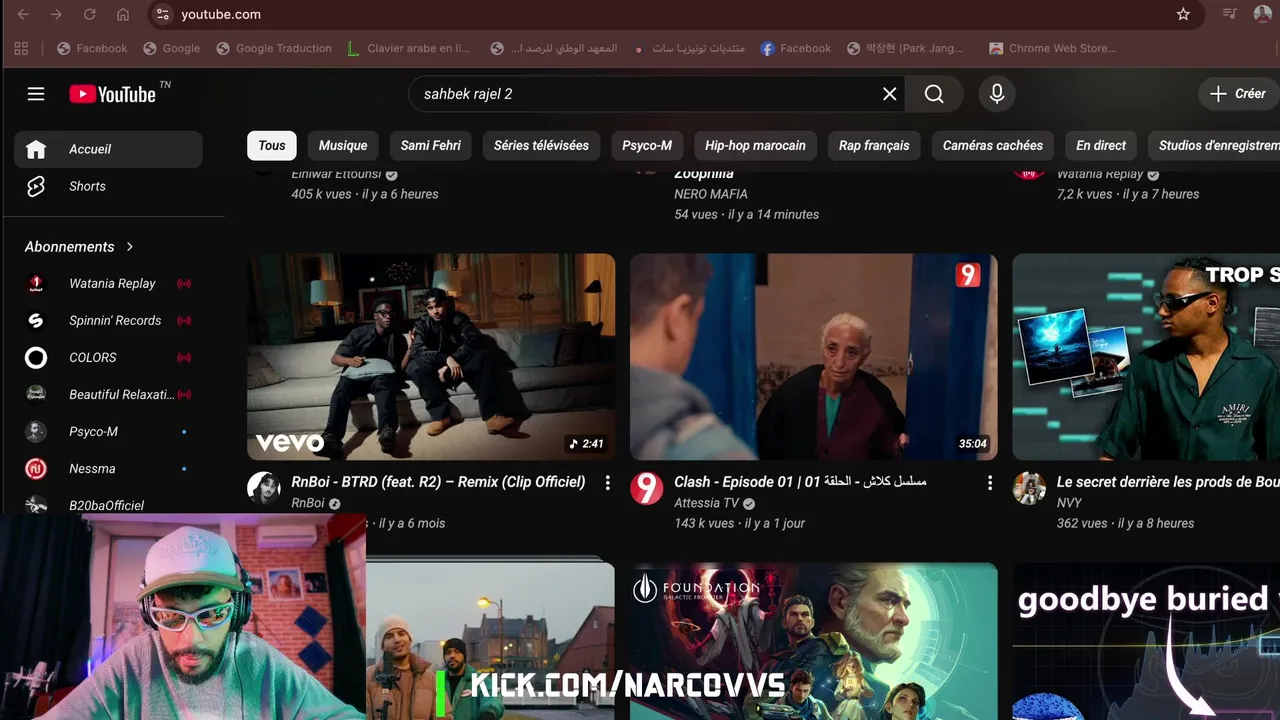Image resolution: width=1280 pixels, height=720 pixels.
Task: Open more options for RnBoi BTRD video
Action: pos(607,482)
